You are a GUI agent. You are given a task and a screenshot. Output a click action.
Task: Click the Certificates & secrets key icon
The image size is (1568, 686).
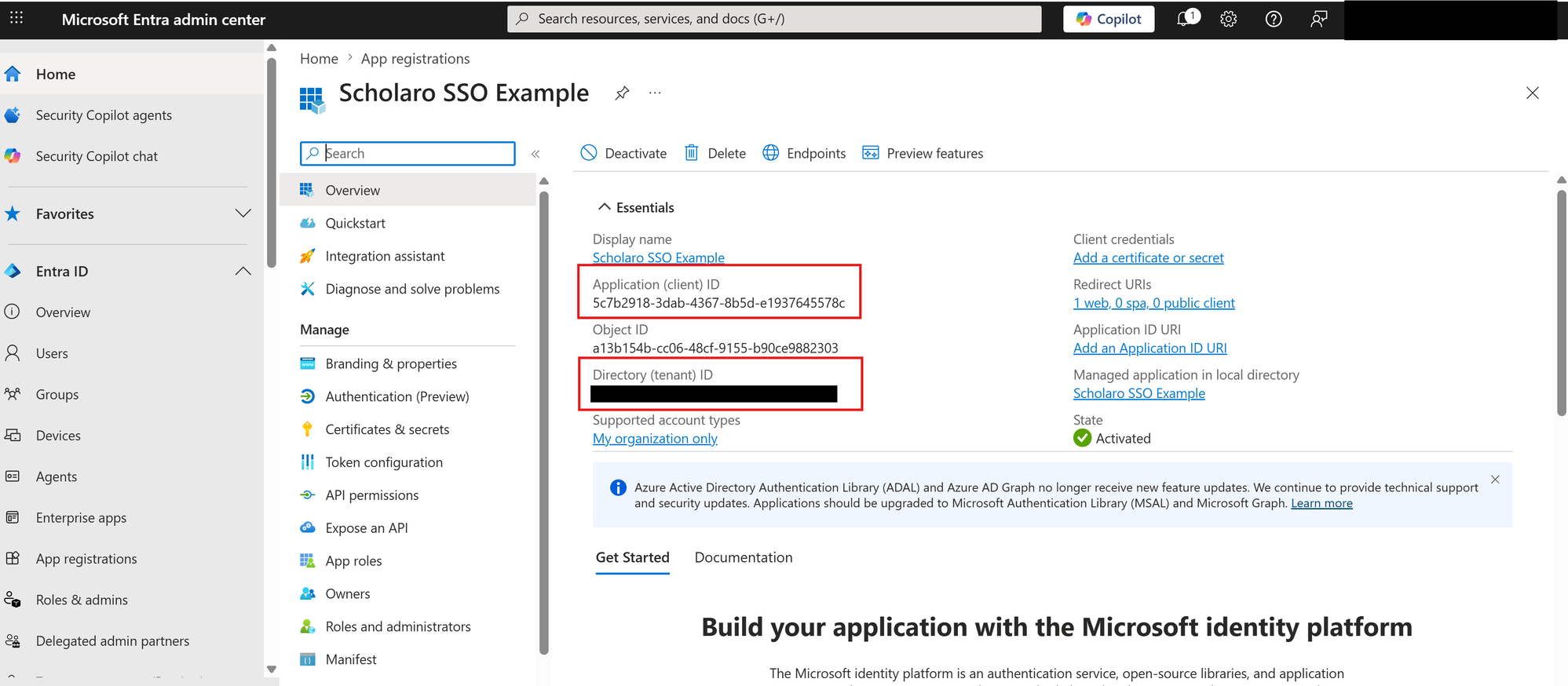point(308,429)
